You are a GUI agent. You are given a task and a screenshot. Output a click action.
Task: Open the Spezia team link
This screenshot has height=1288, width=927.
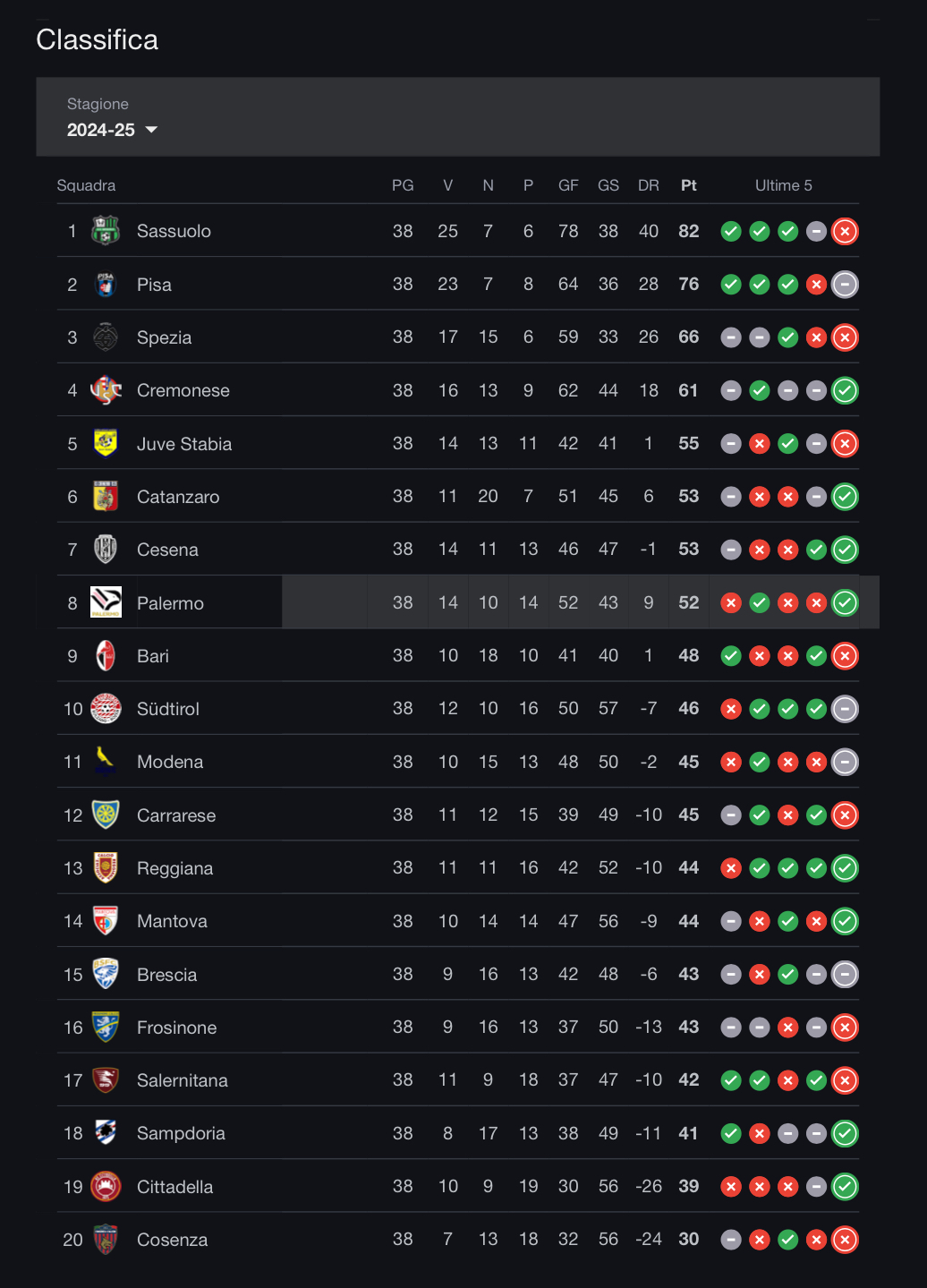[164, 337]
